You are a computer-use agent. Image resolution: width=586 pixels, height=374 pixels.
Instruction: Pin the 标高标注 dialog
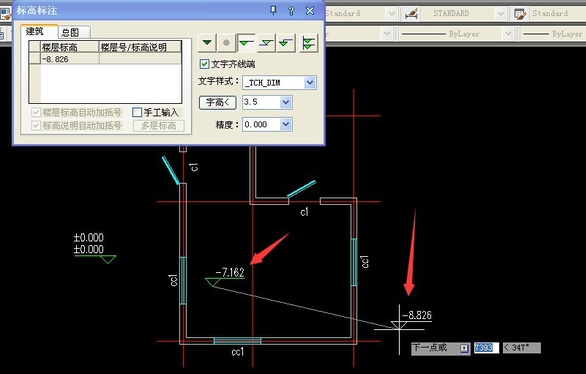click(x=274, y=10)
